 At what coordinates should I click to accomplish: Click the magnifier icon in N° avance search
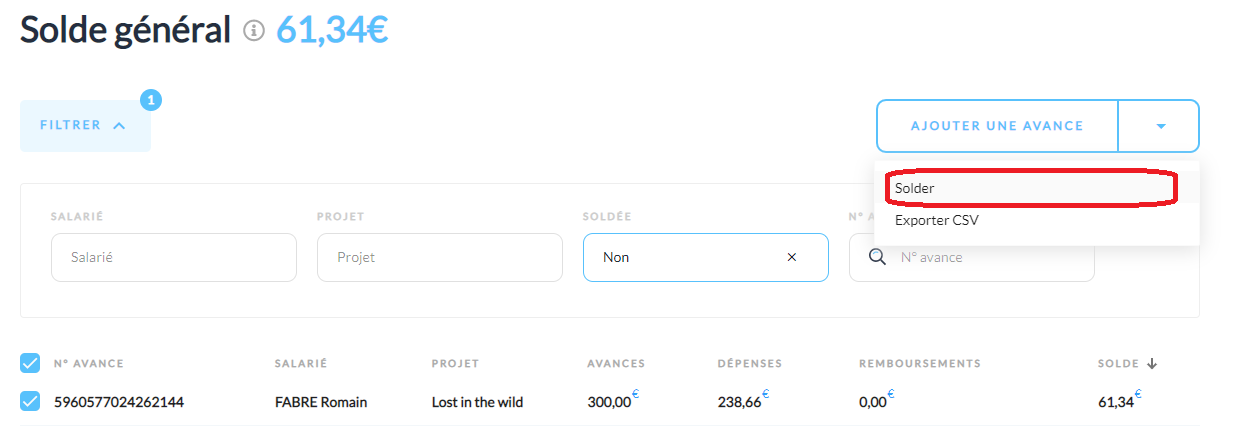877,257
